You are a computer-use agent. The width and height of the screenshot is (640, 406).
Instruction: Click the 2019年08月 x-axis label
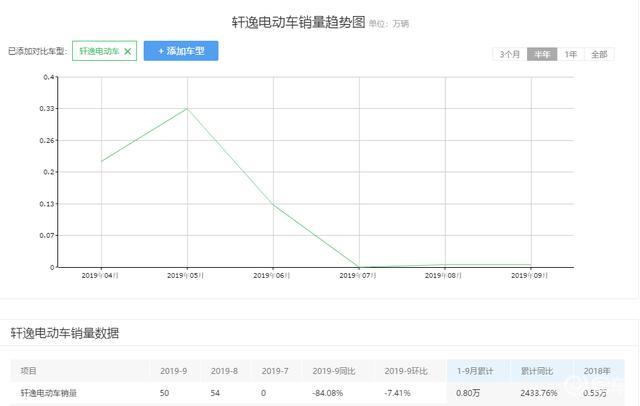click(x=444, y=275)
